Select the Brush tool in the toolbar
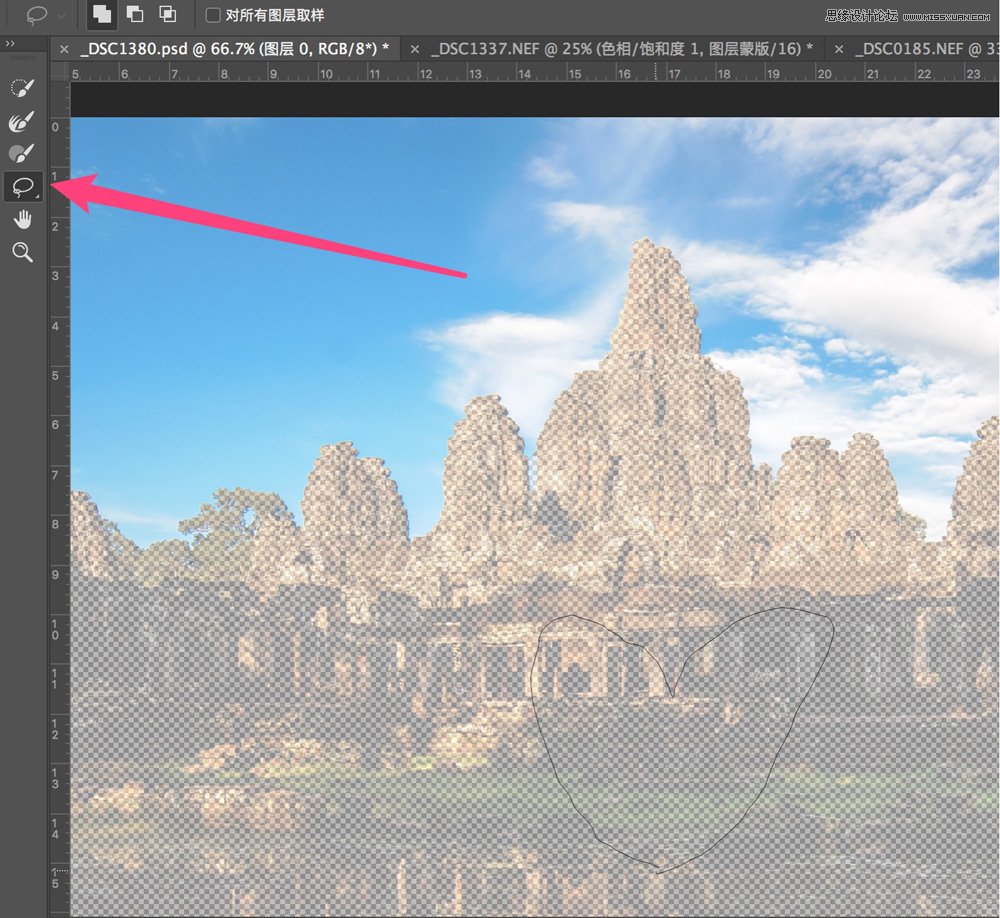Viewport: 1000px width, 918px height. tap(22, 152)
